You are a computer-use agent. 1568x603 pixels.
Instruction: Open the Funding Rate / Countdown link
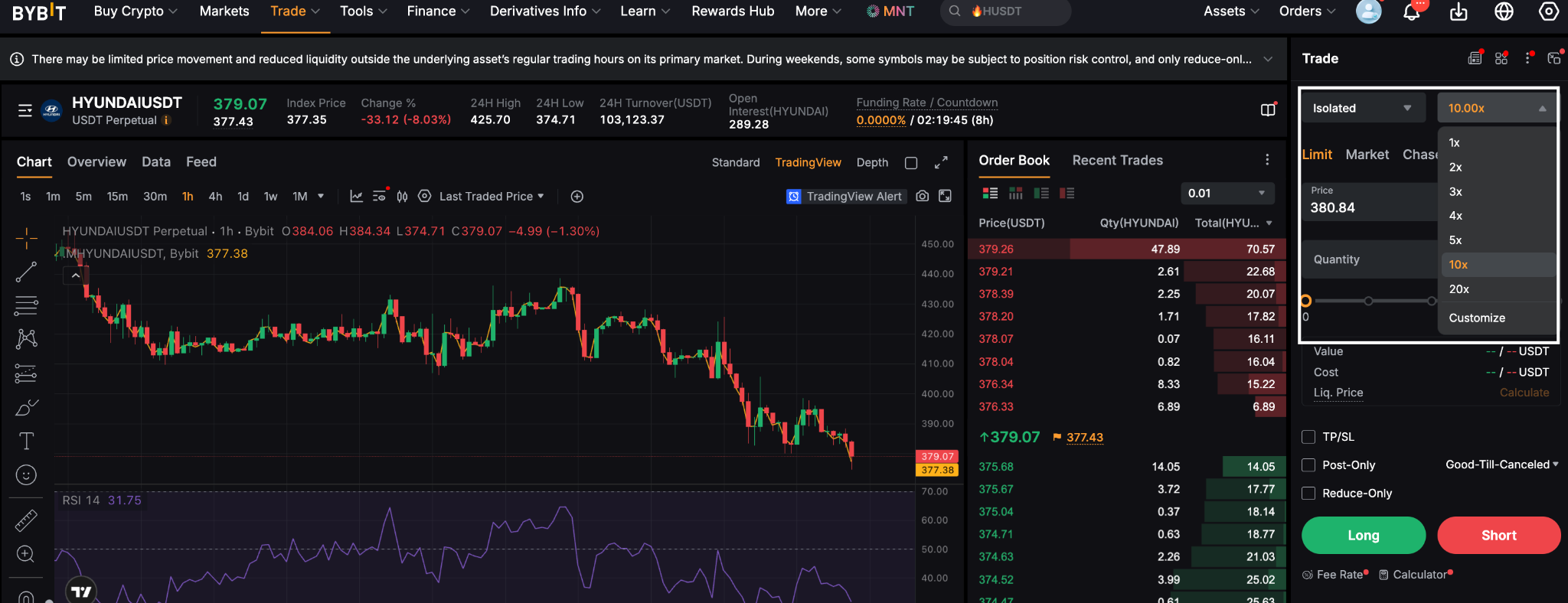(x=926, y=103)
